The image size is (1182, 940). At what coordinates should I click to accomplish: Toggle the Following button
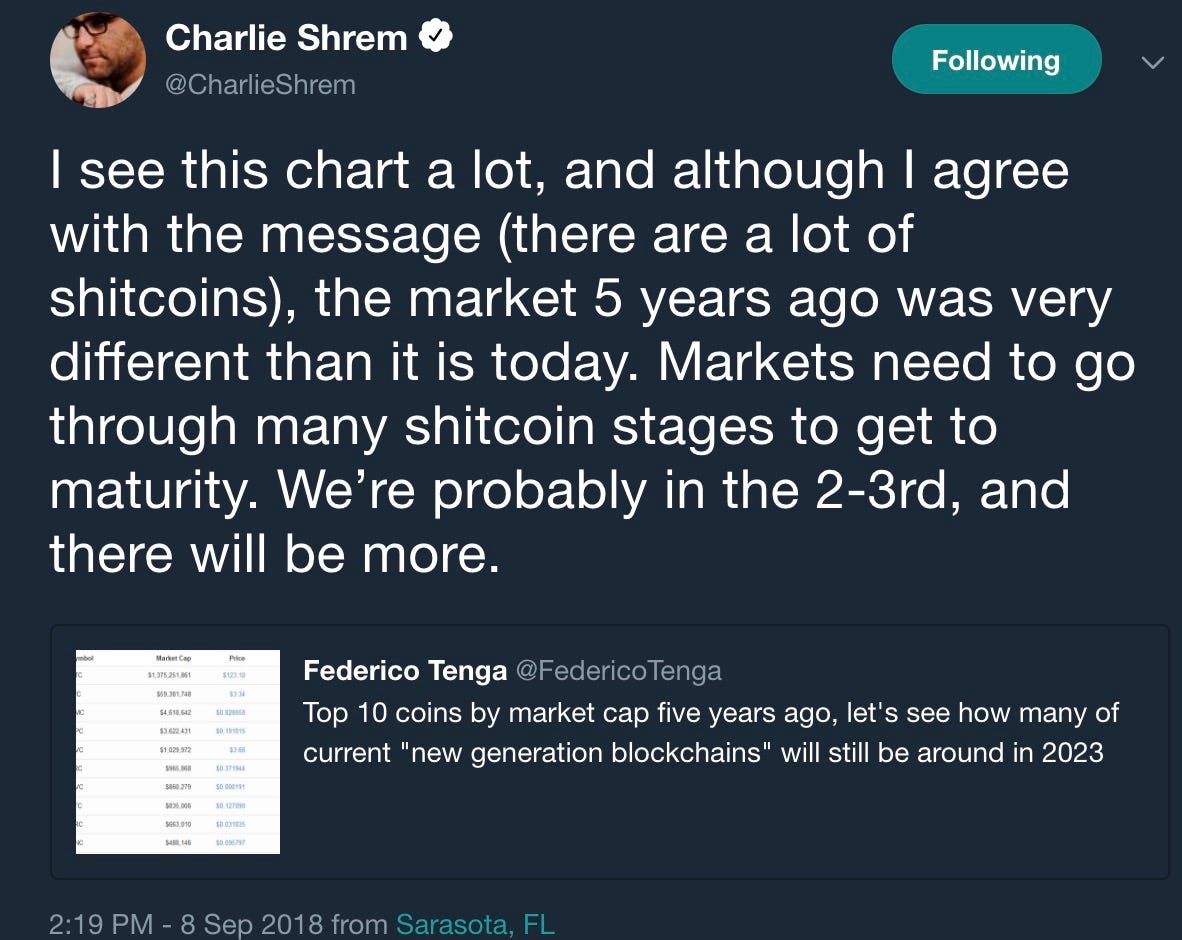point(996,60)
